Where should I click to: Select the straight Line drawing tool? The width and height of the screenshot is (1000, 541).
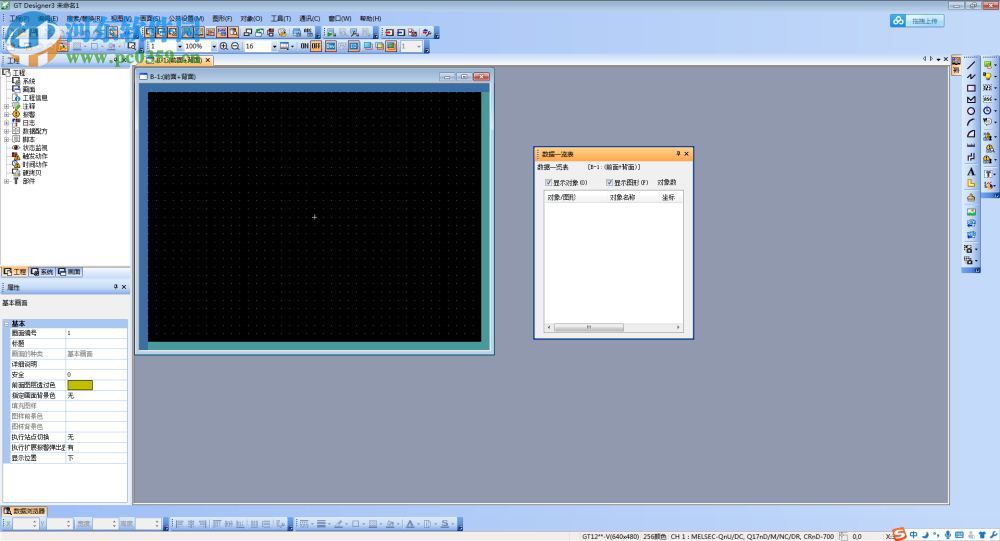[971, 64]
